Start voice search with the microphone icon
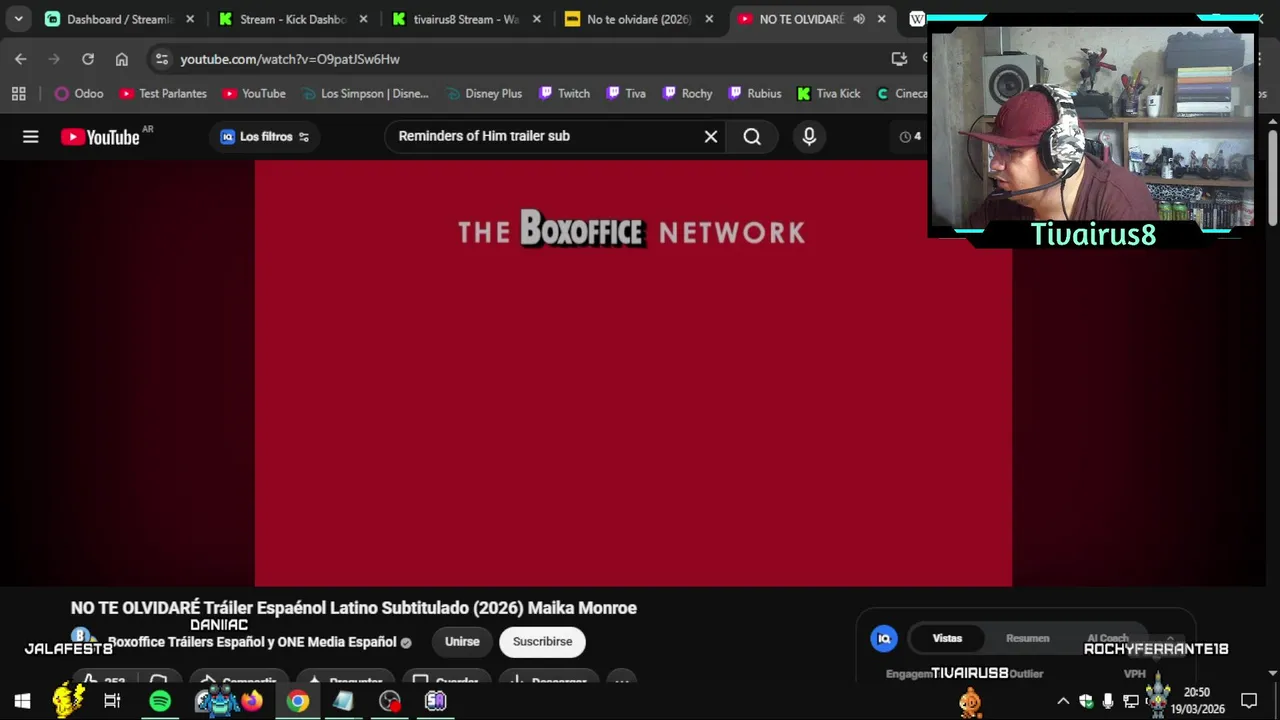The width and height of the screenshot is (1280, 720). [809, 137]
